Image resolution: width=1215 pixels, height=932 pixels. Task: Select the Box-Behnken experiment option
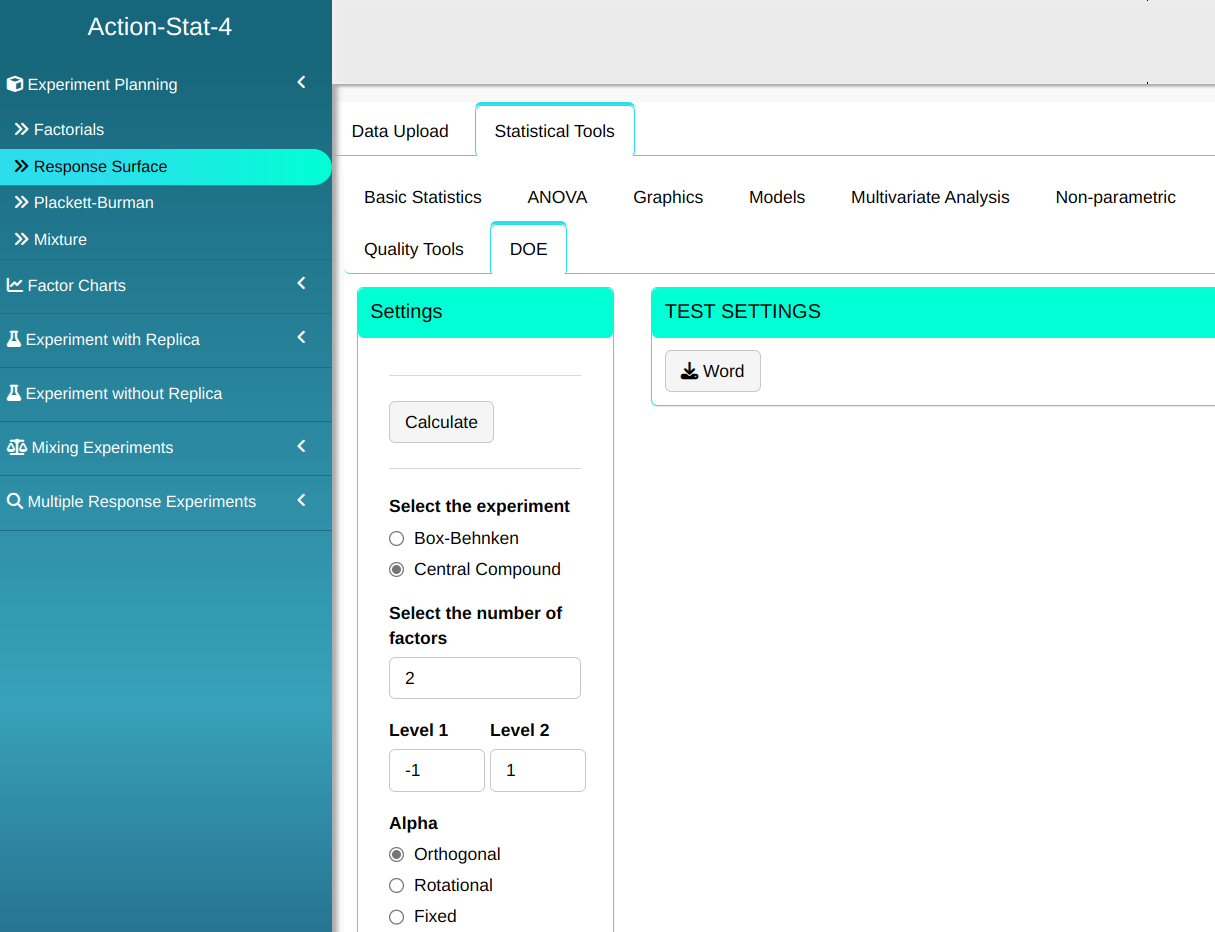[x=397, y=538]
